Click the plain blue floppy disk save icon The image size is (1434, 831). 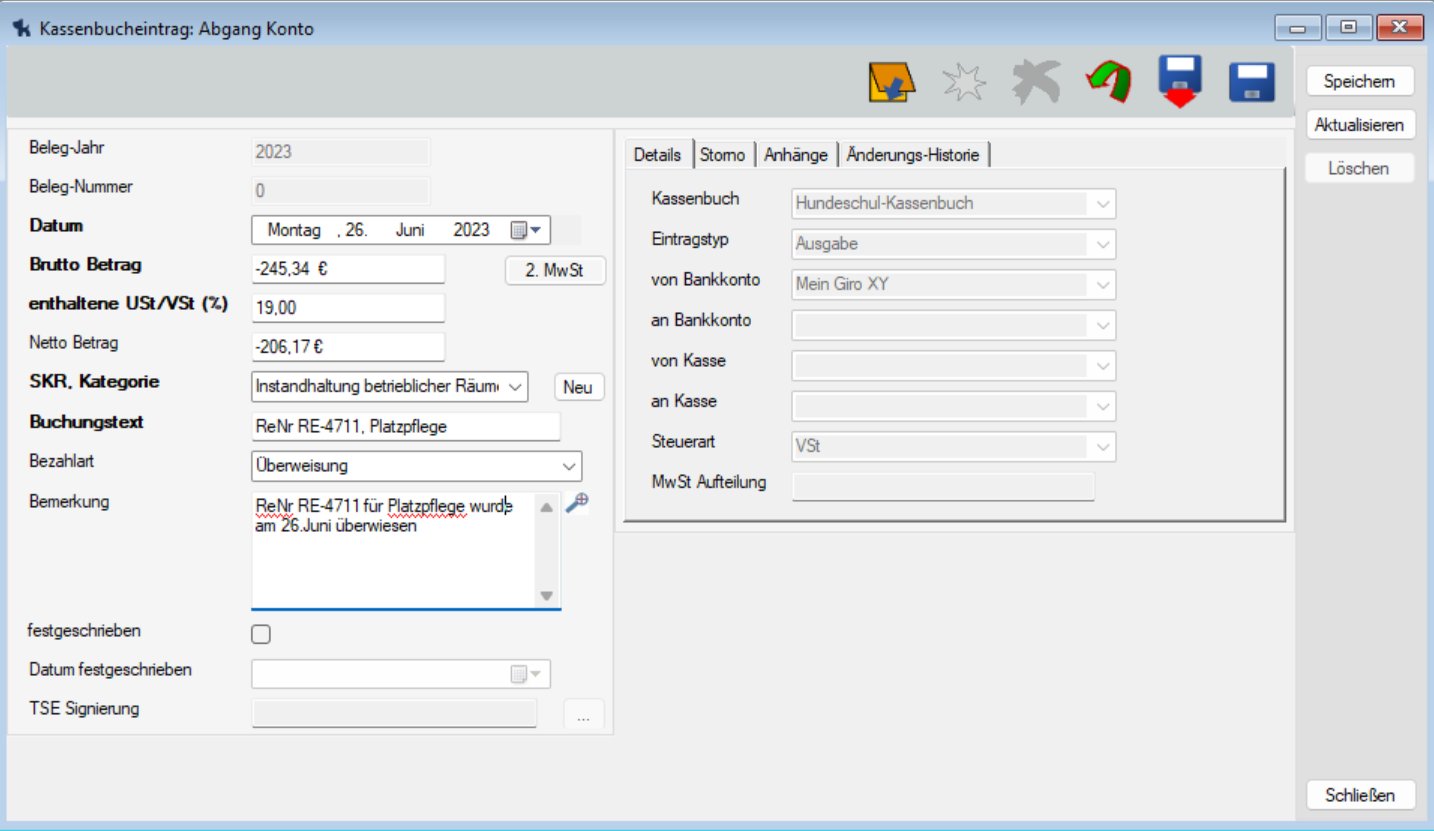1252,82
